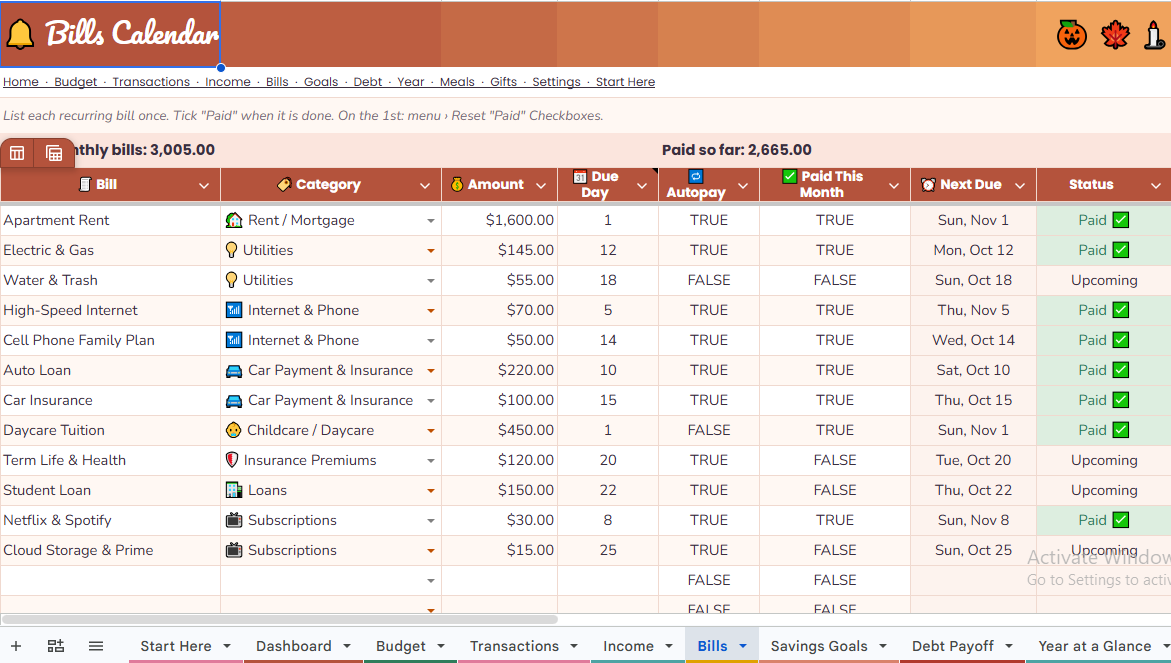Screen dimensions: 1171x663
Task: Click the building icon beside Loans
Action: [x=234, y=490]
